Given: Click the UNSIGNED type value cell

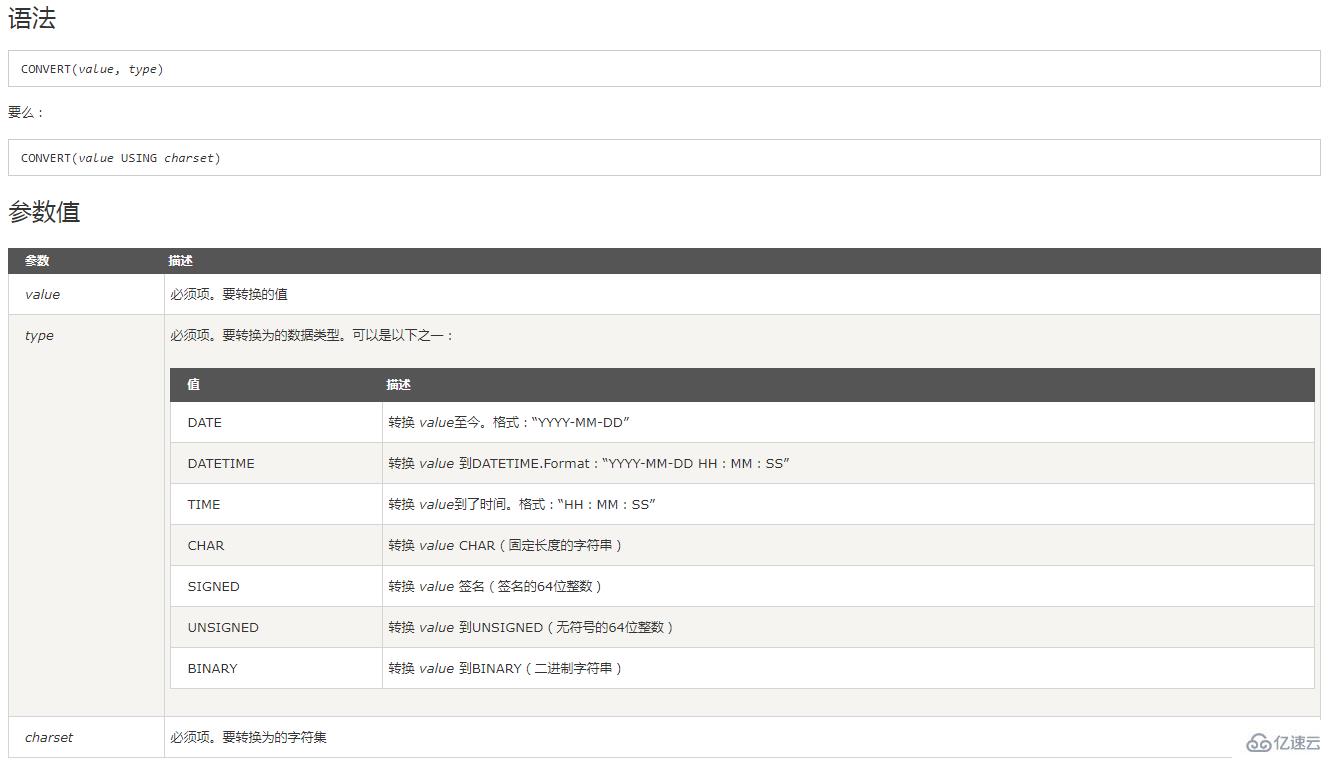Looking at the screenshot, I should click(x=276, y=627).
